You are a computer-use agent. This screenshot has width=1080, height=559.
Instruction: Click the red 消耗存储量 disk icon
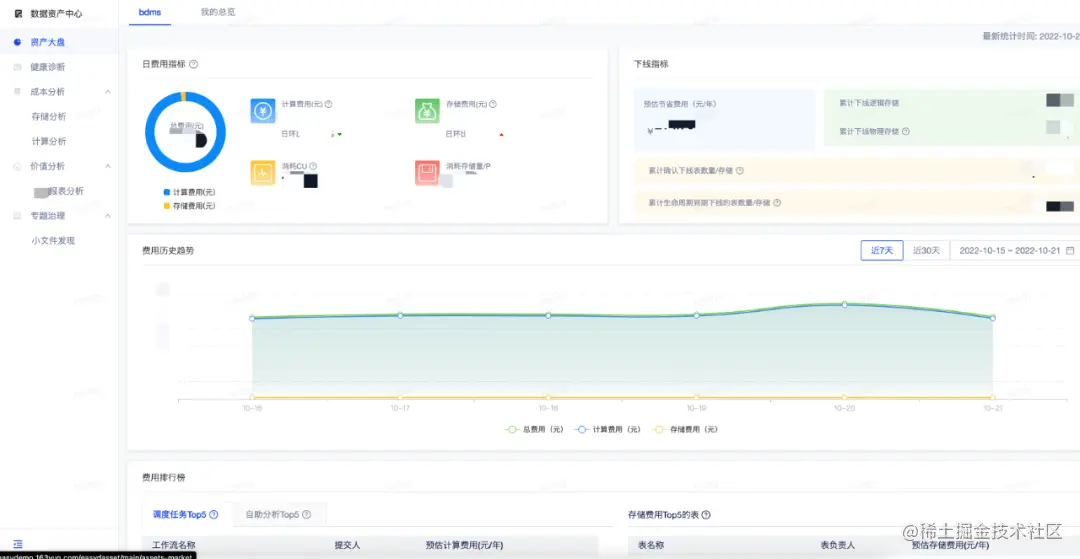[x=427, y=173]
